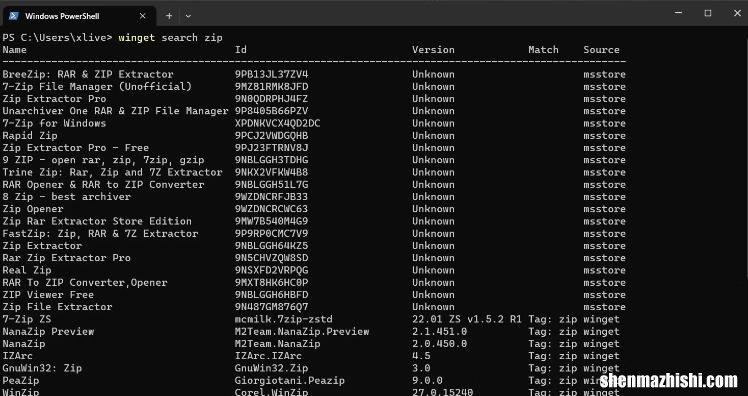Click the ID 'Giorgiotani.Peazip'
Screen dimensions: 748x396
pyautogui.click(x=289, y=380)
